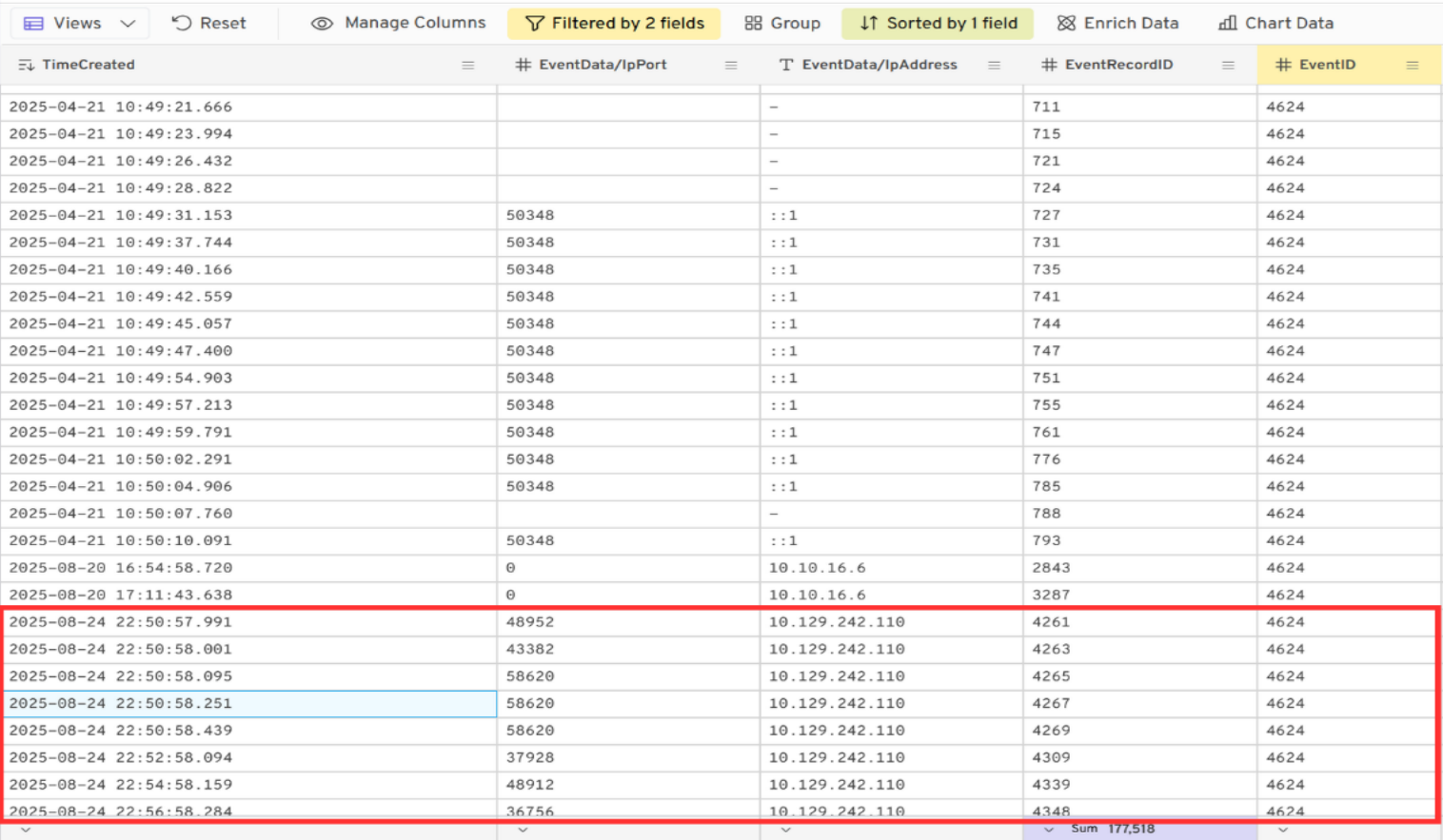The width and height of the screenshot is (1443, 840).
Task: Click the TimeCreated sort icon in header
Action: coord(26,65)
